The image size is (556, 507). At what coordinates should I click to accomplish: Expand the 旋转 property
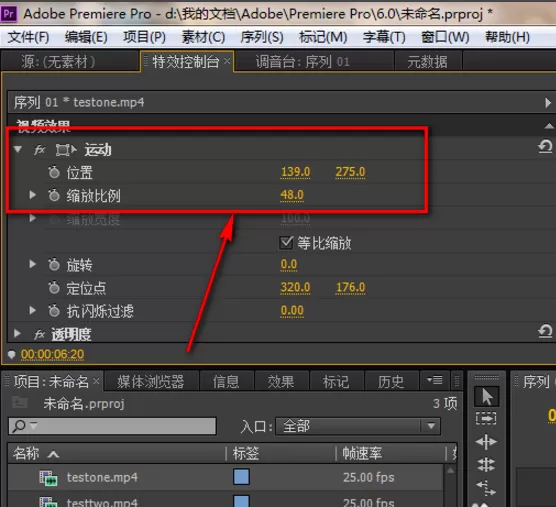33,264
